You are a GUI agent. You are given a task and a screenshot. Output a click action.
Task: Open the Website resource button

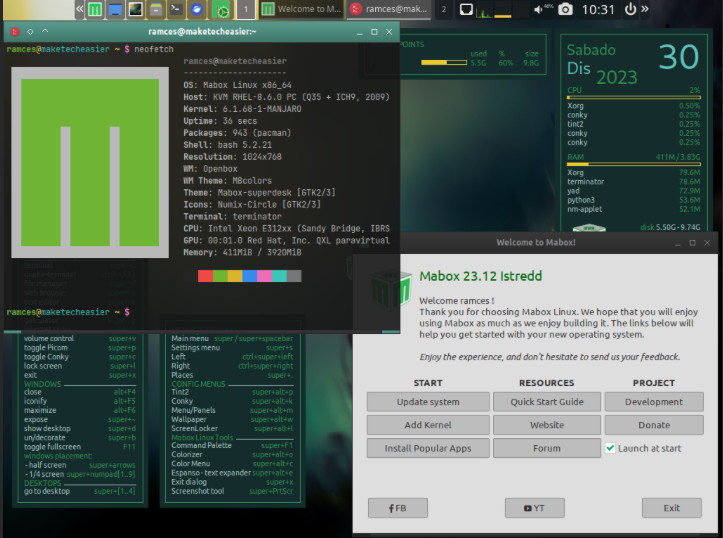coord(547,425)
